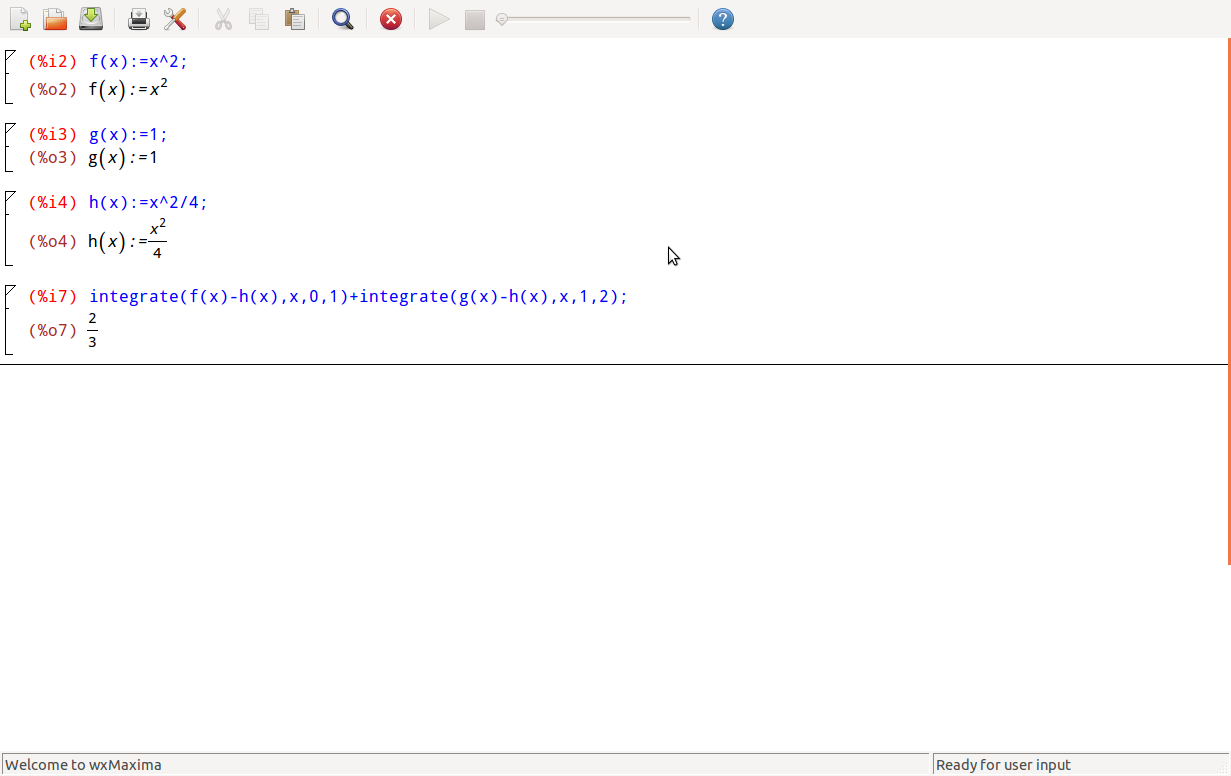This screenshot has height=776, width=1231.
Task: Select the (%o3) output g(x):=1
Action: click(123, 157)
